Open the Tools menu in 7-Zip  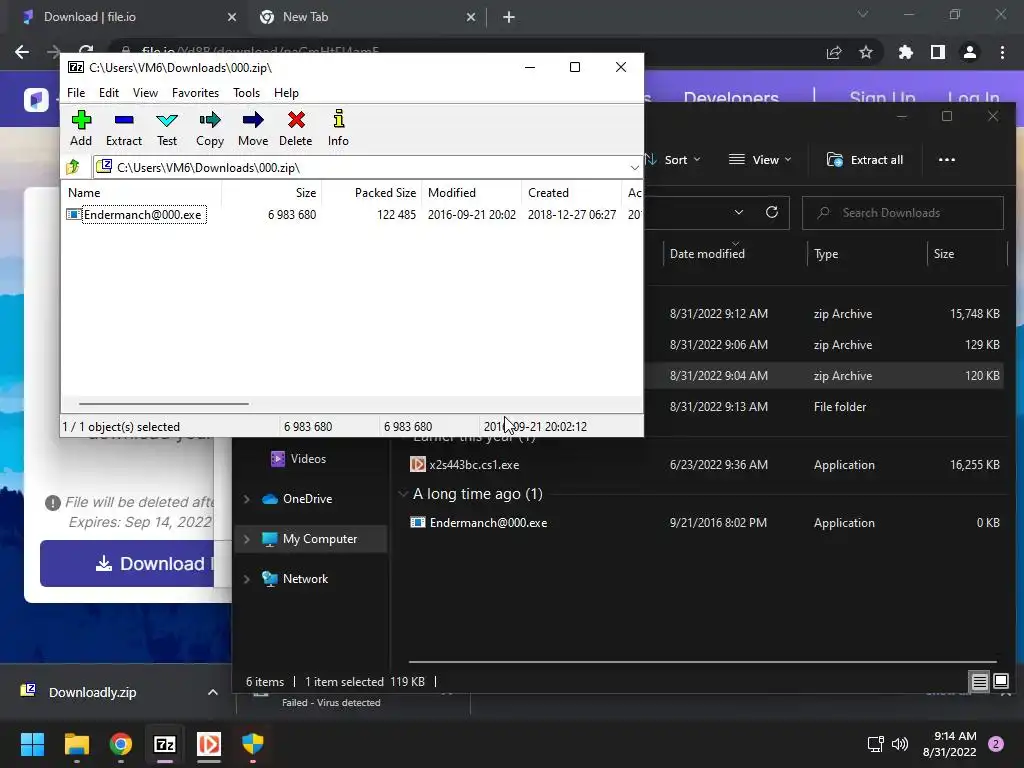tap(246, 93)
